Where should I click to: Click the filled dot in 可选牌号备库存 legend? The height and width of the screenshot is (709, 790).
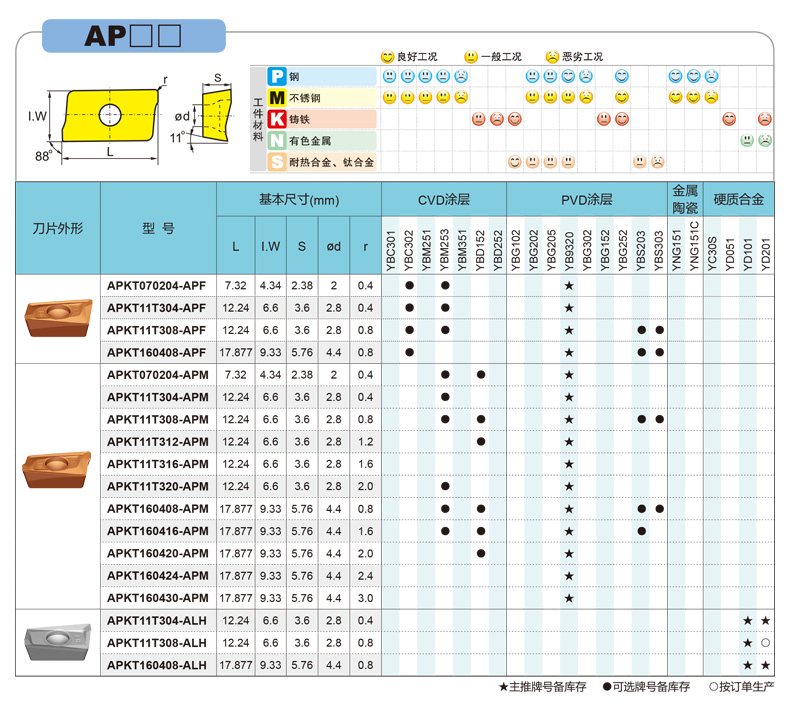click(607, 687)
